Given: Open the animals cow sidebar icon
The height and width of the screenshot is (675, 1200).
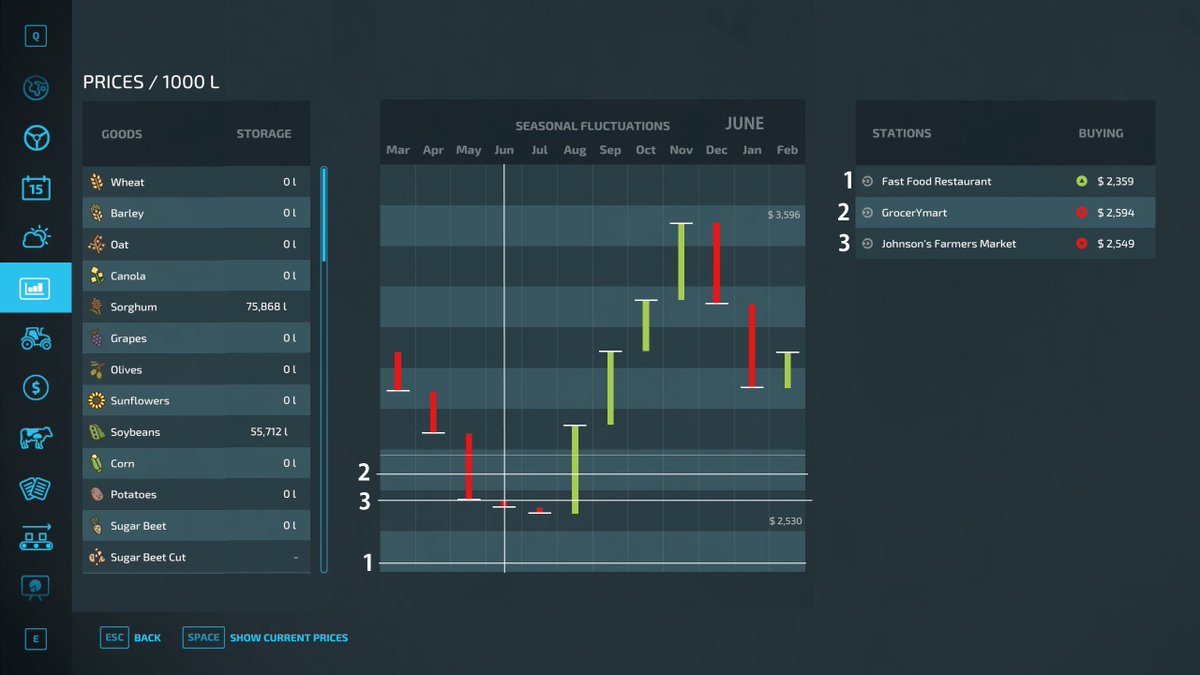Looking at the screenshot, I should point(36,438).
